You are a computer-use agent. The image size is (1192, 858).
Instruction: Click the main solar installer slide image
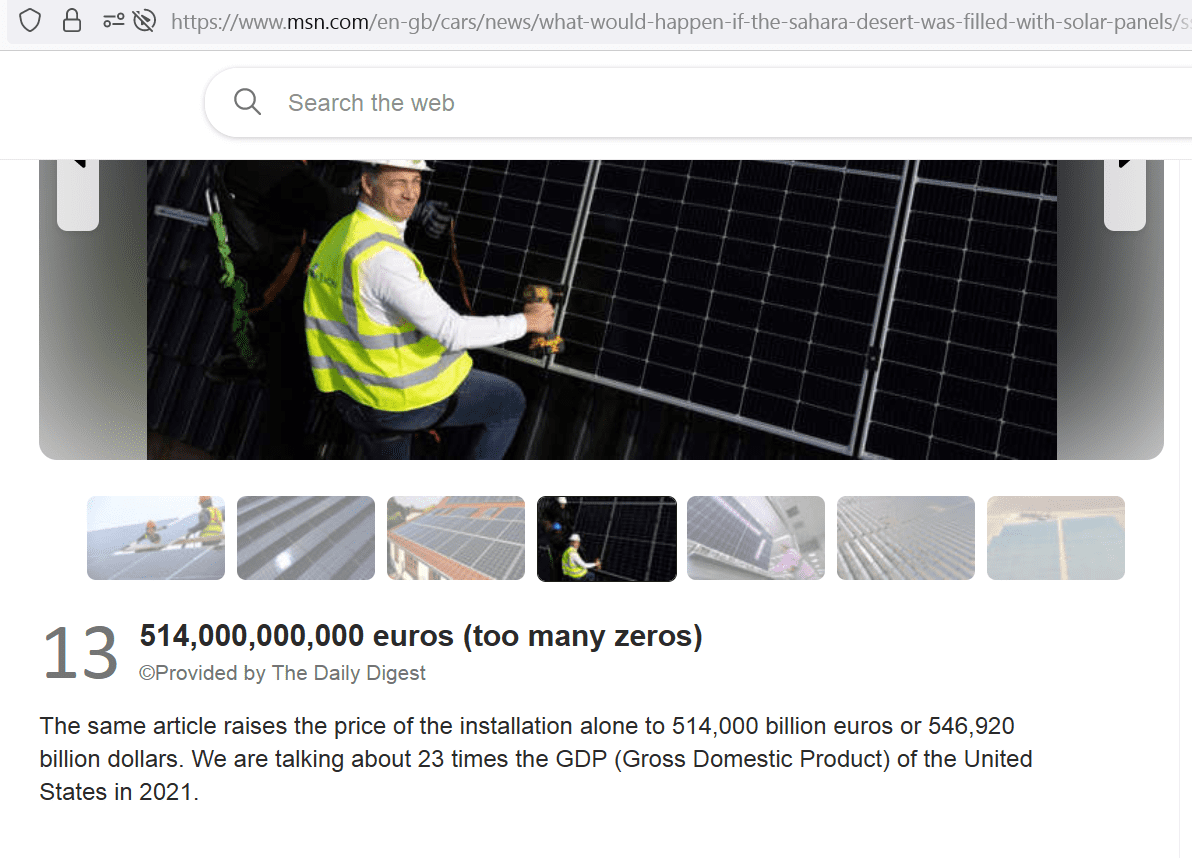[601, 309]
